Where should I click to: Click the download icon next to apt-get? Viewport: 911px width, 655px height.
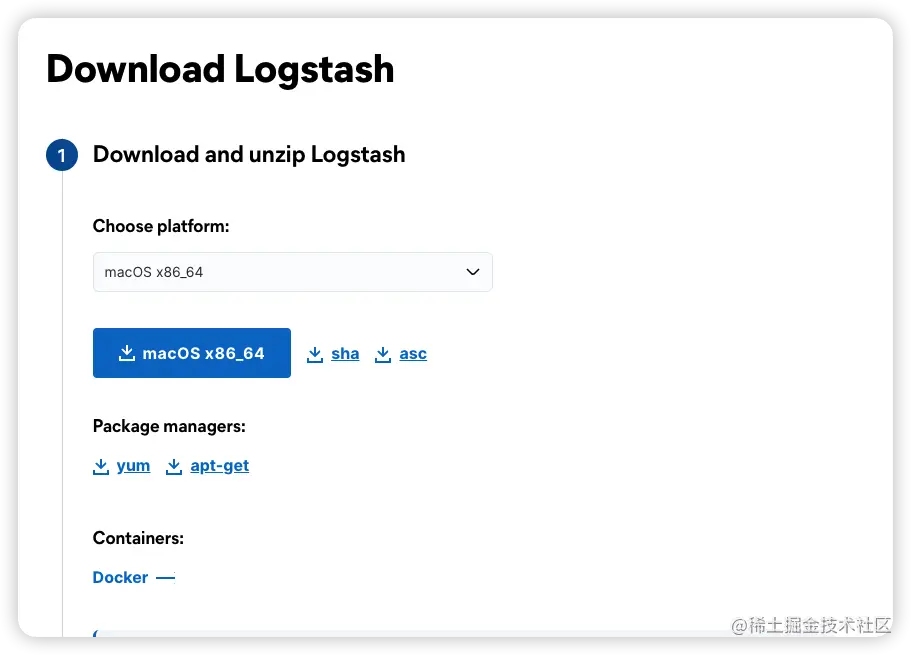[172, 466]
